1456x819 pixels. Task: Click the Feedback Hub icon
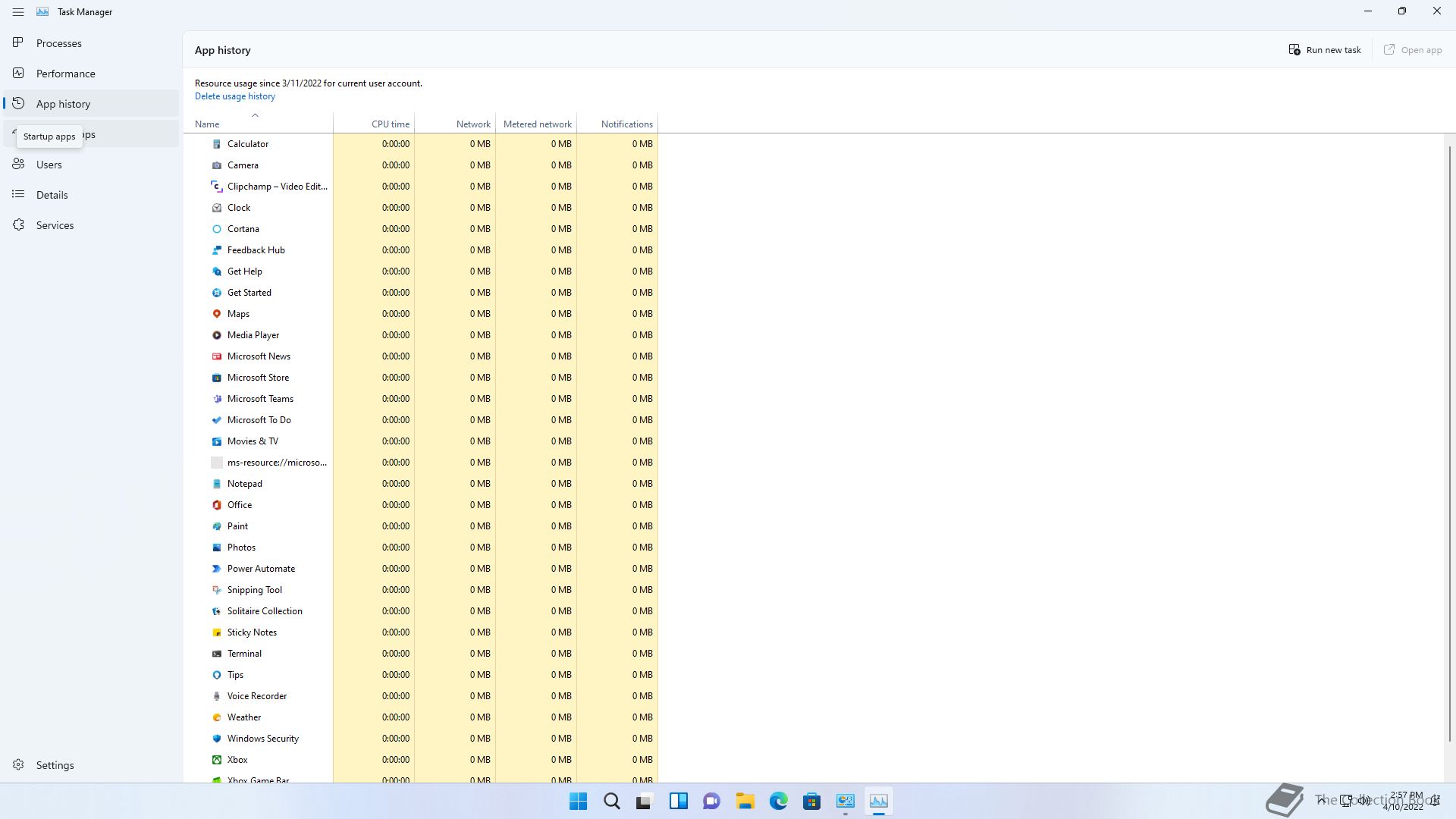(217, 250)
